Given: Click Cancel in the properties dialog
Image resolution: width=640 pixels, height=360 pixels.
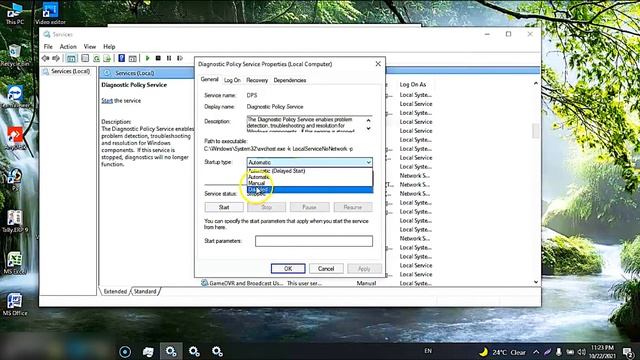Looking at the screenshot, I should click(326, 269).
